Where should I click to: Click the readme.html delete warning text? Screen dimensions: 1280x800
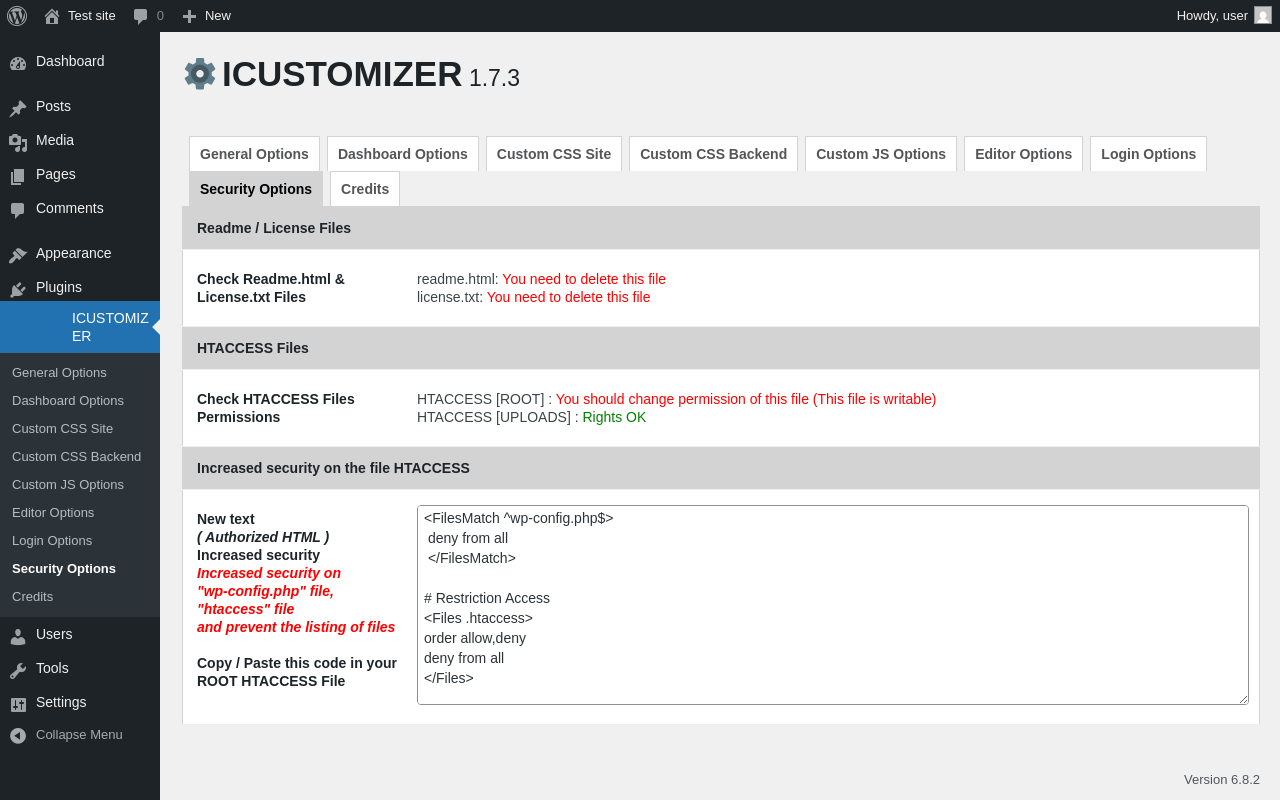click(x=584, y=279)
